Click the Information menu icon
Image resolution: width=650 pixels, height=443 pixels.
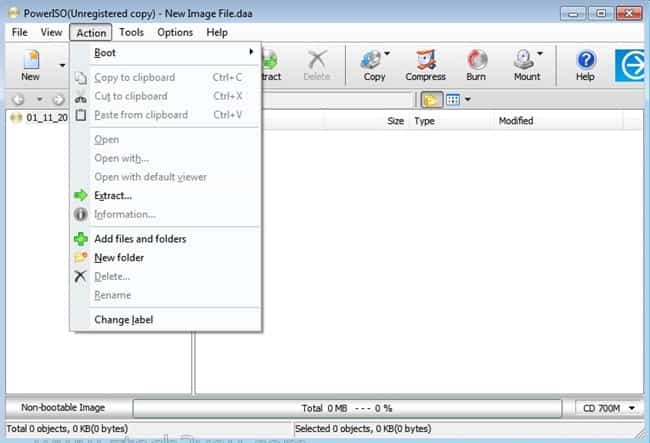80,214
